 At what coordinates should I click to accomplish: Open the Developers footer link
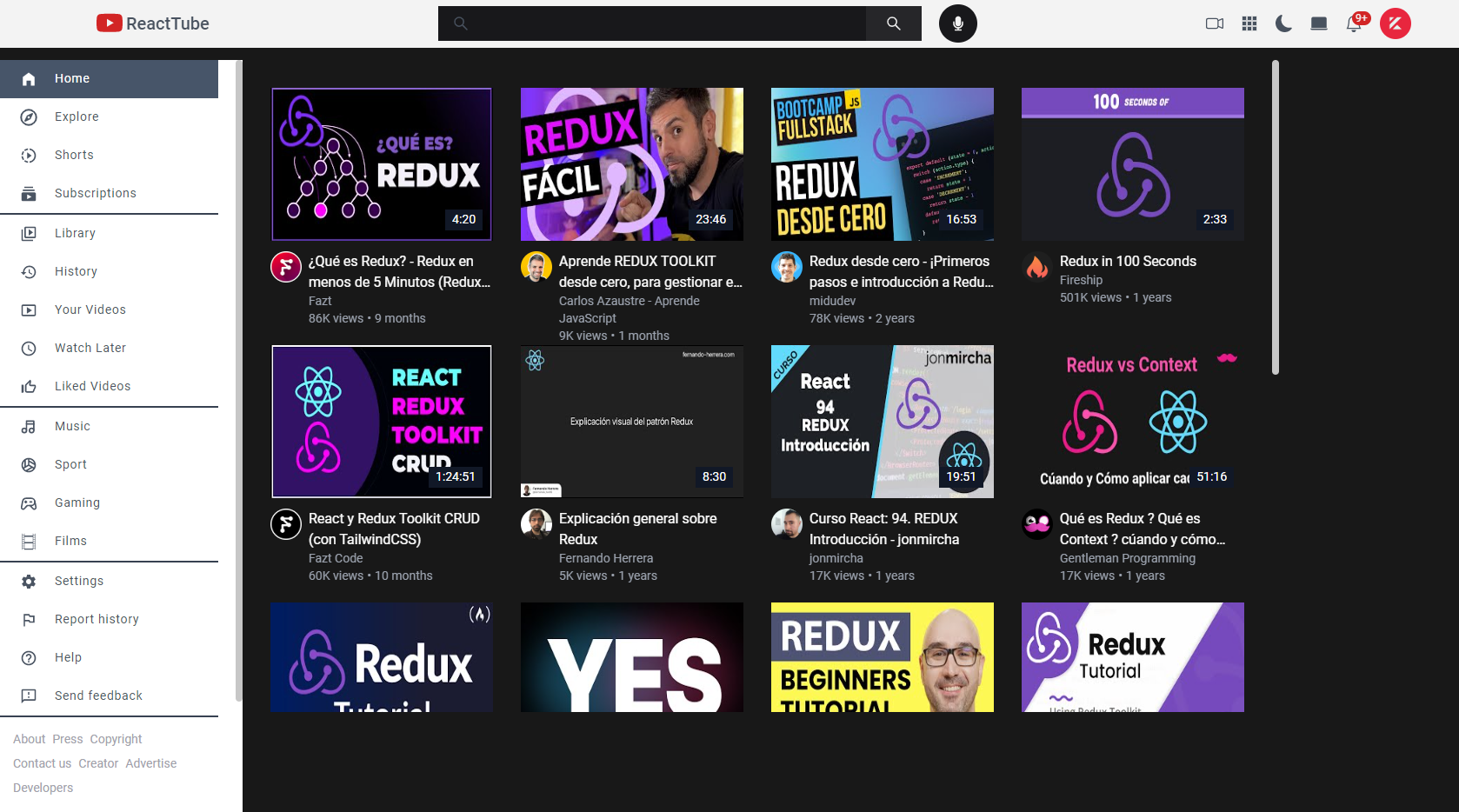(43, 788)
